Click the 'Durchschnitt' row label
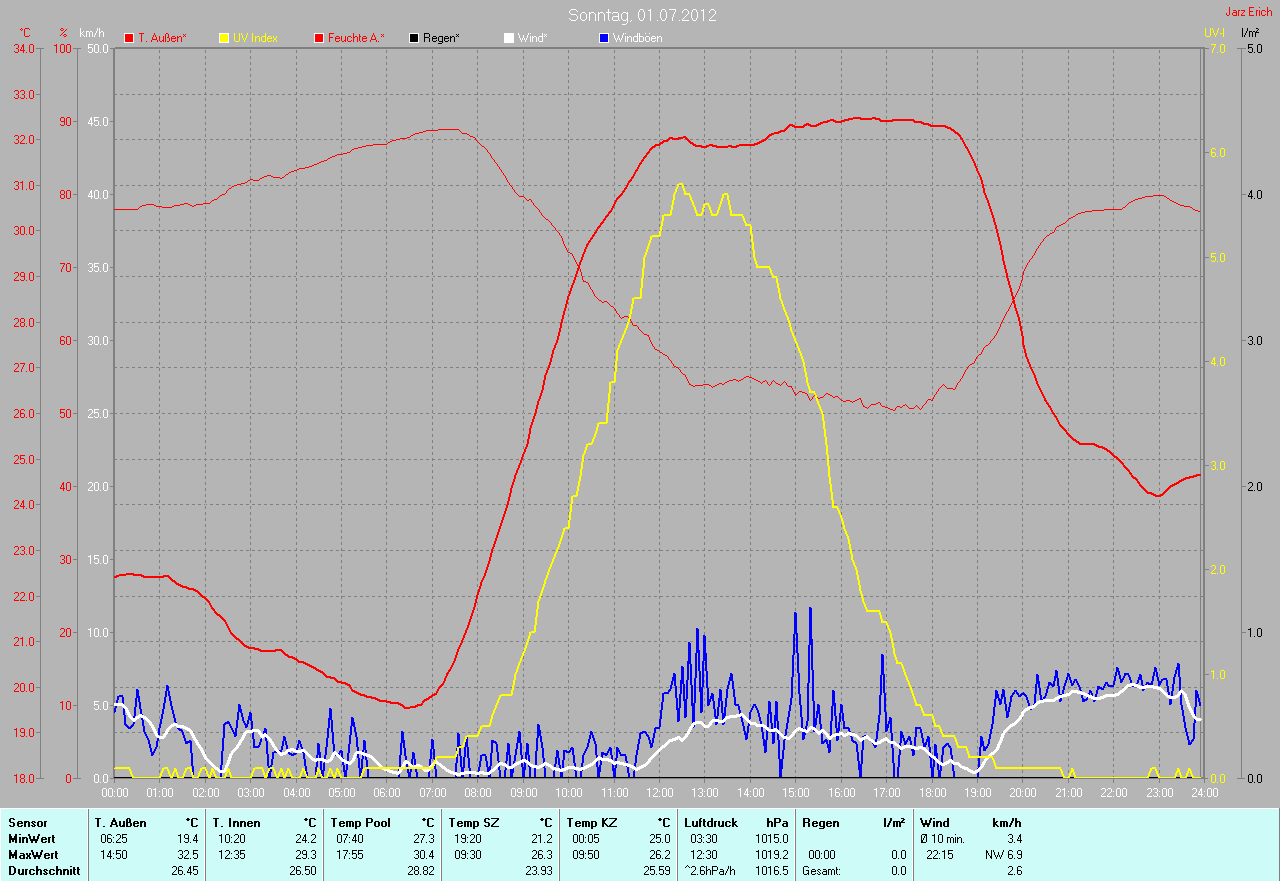1280x881 pixels. pos(43,871)
